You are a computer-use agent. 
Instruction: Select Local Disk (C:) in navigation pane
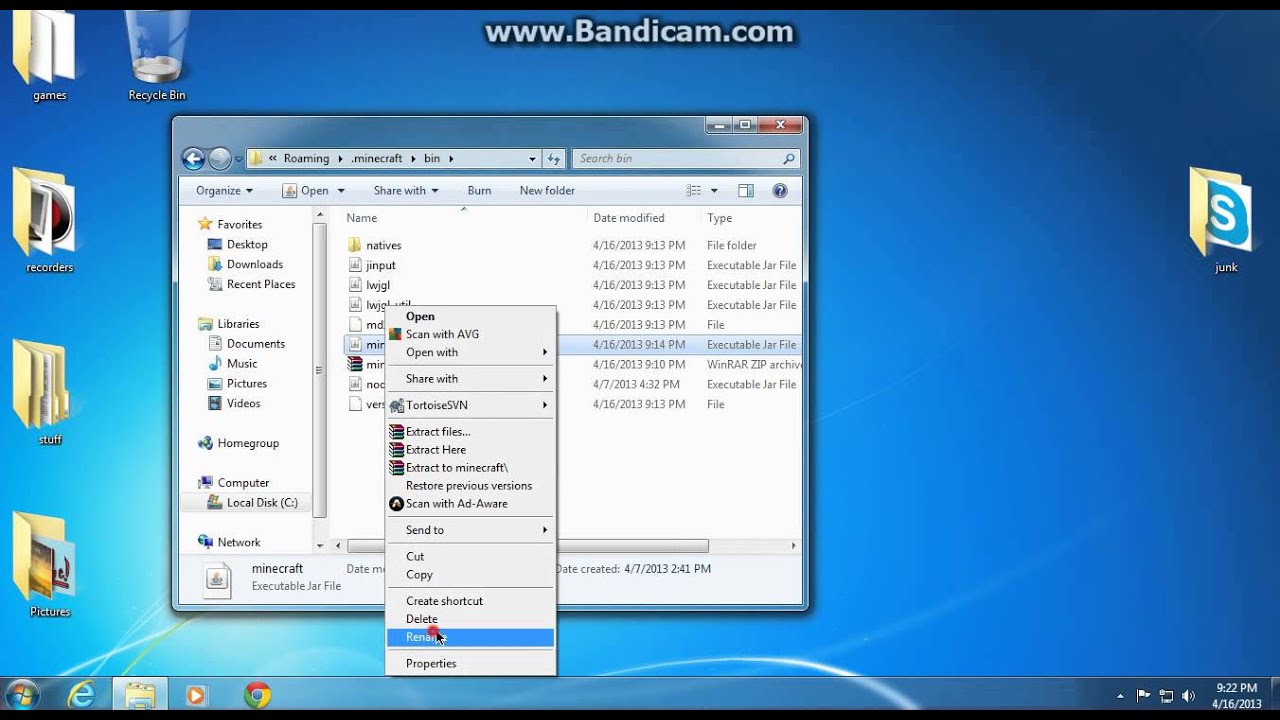(262, 503)
